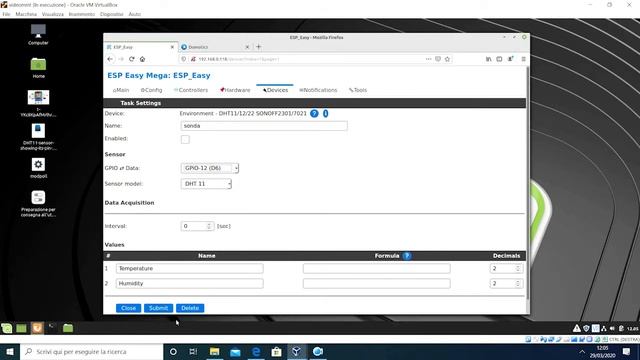Image resolution: width=640 pixels, height=360 pixels.
Task: Open the VirtualBox Macchina menu
Action: [x=26, y=14]
